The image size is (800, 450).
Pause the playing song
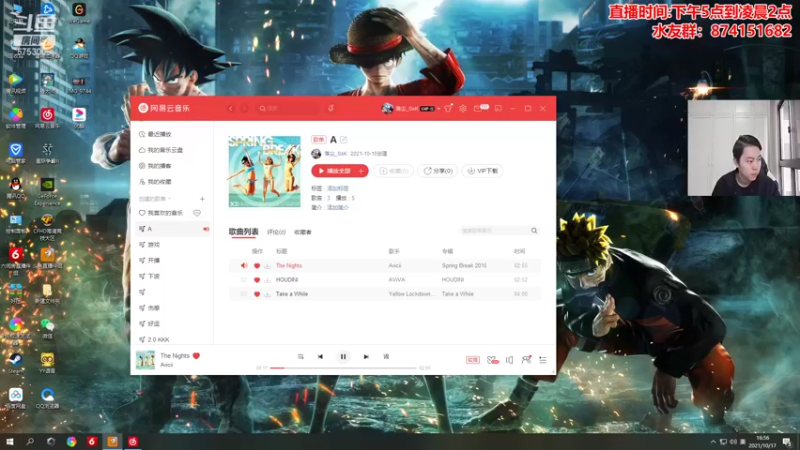[343, 357]
